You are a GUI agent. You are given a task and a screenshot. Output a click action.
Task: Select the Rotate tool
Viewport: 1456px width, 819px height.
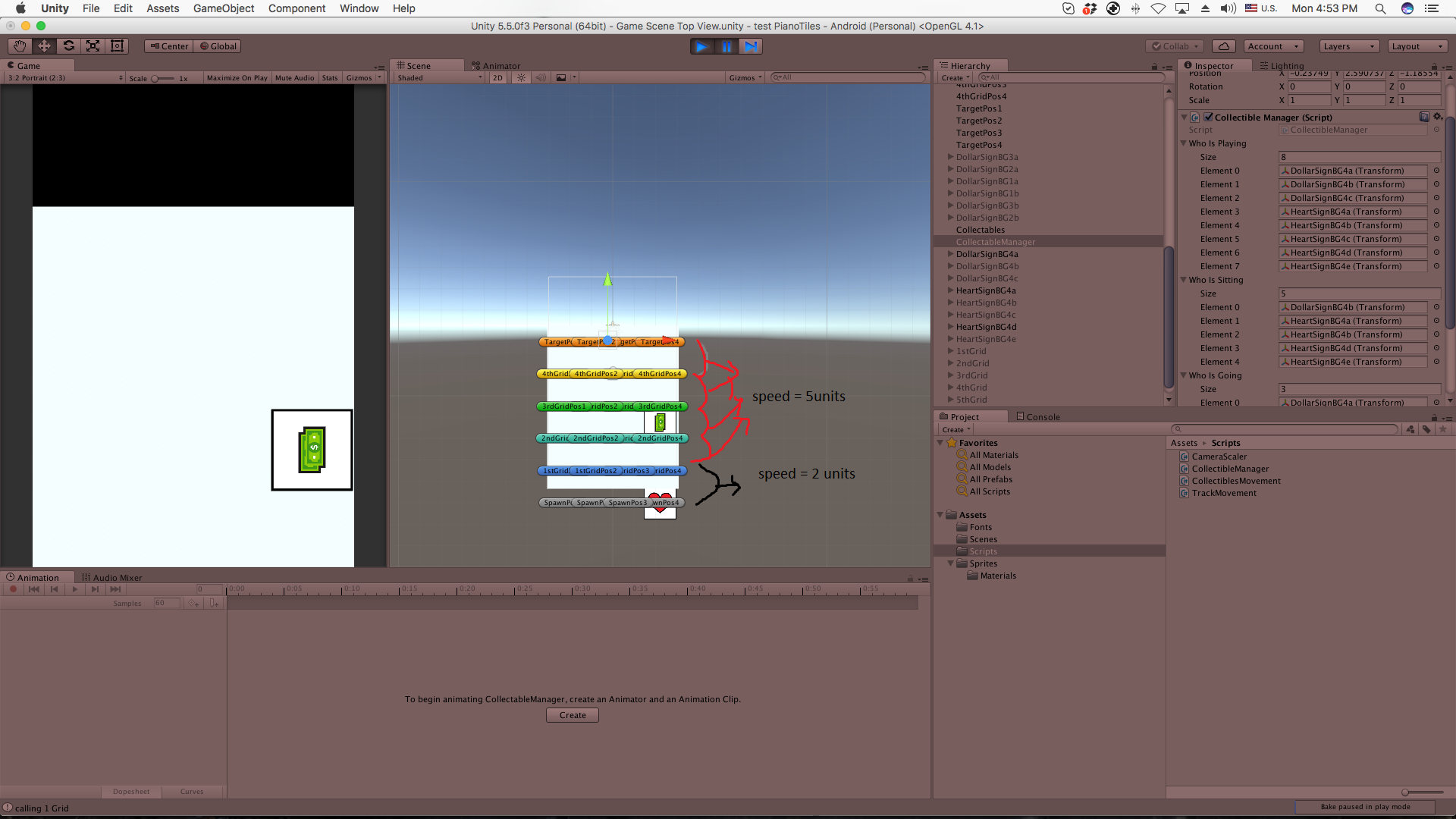[x=68, y=46]
